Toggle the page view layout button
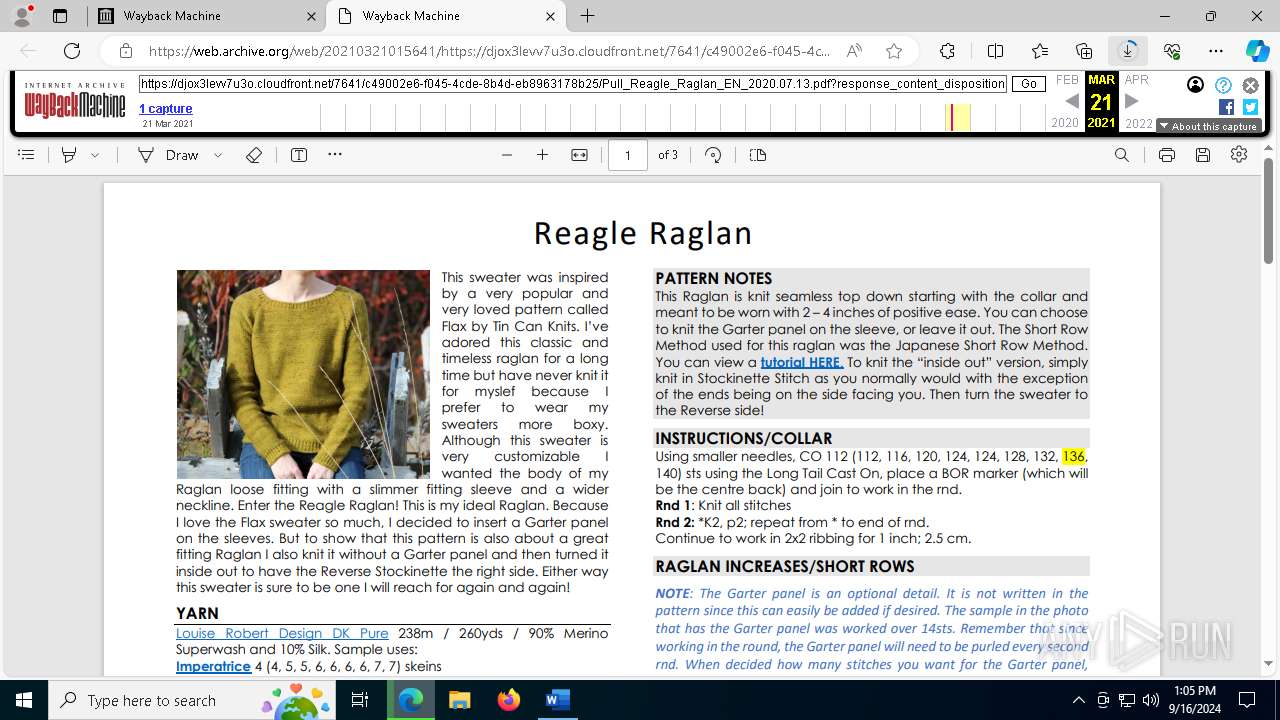Image resolution: width=1280 pixels, height=720 pixels. click(x=757, y=155)
